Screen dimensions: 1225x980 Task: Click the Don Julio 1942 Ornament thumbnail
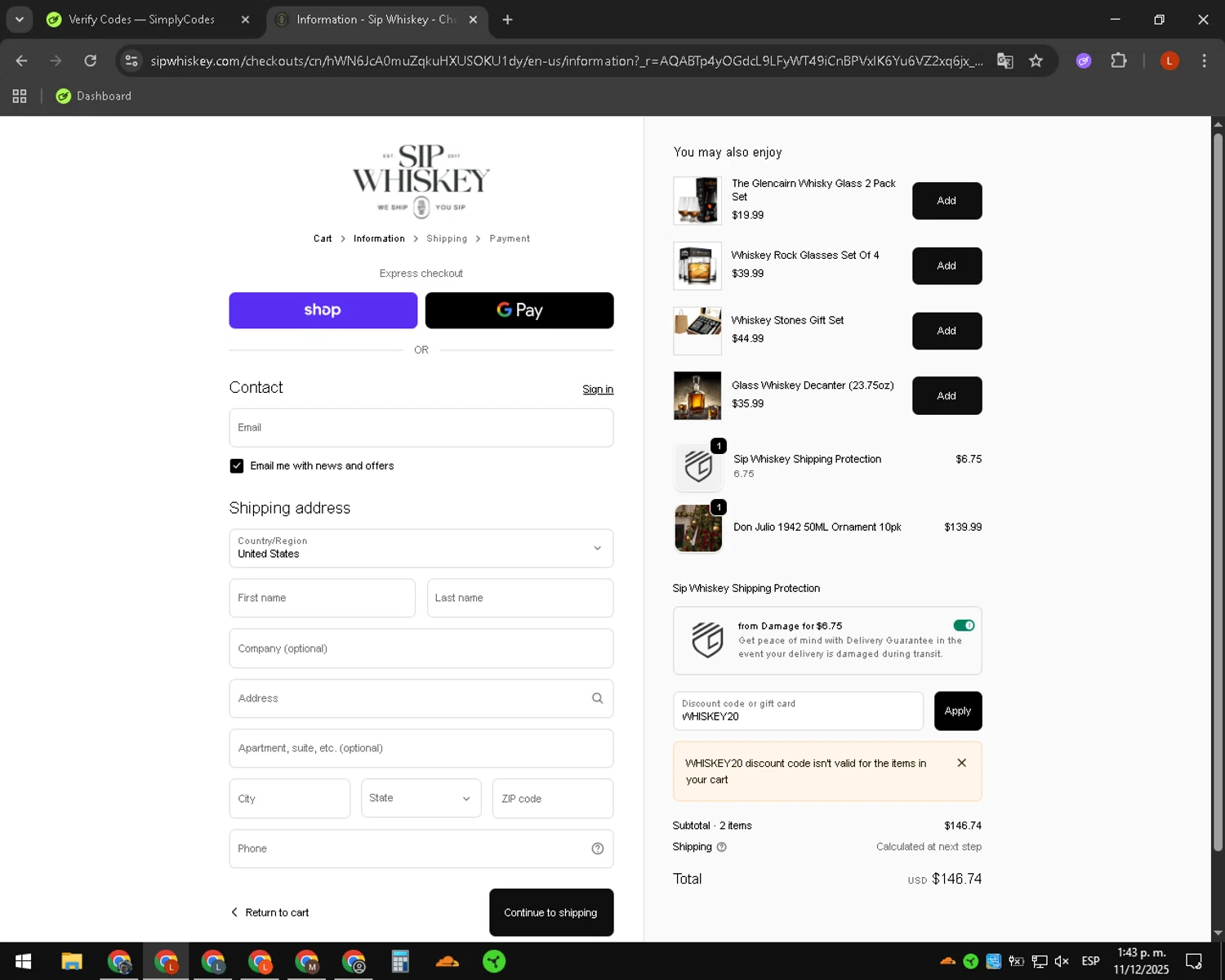point(698,528)
